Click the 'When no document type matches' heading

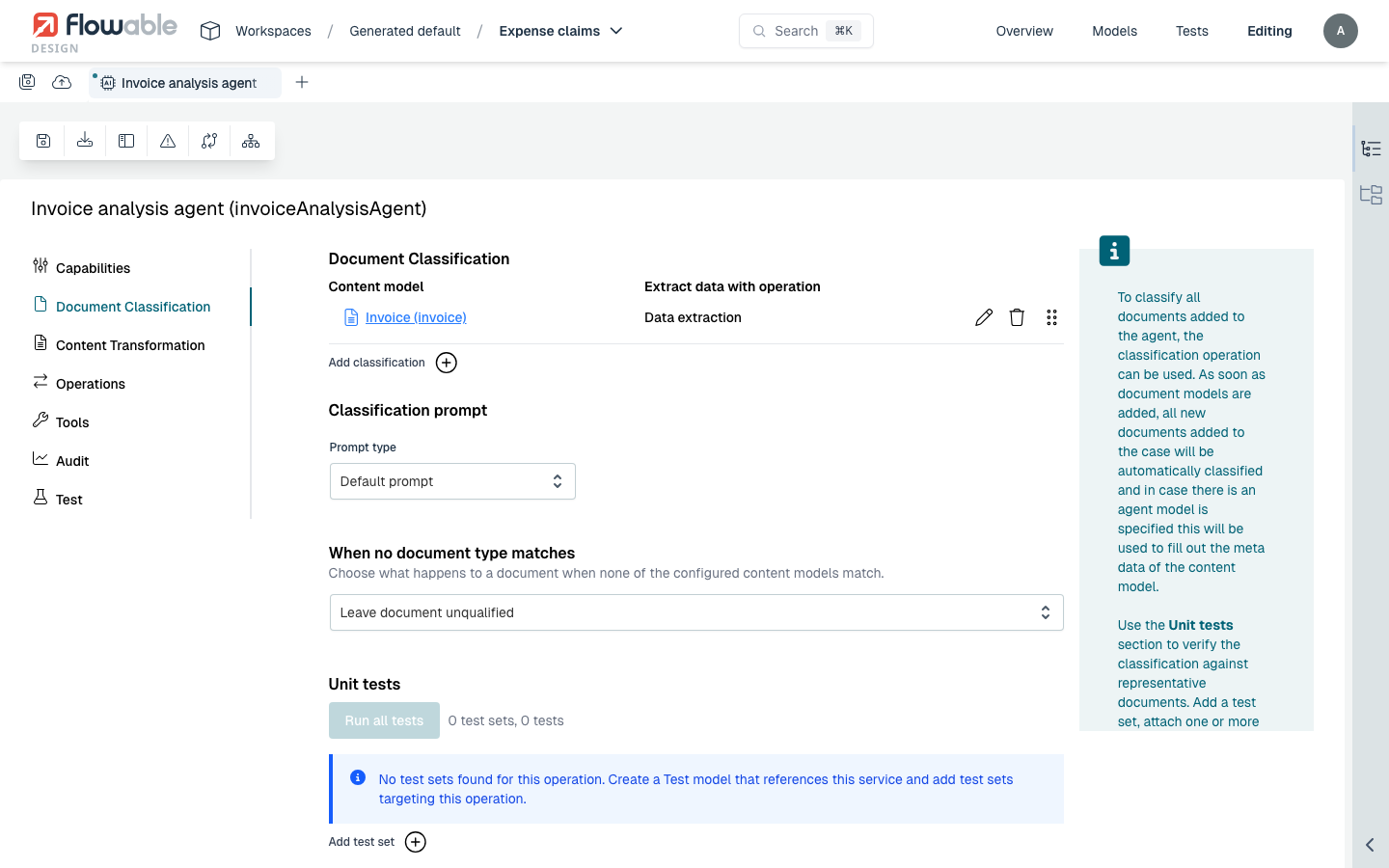point(451,553)
